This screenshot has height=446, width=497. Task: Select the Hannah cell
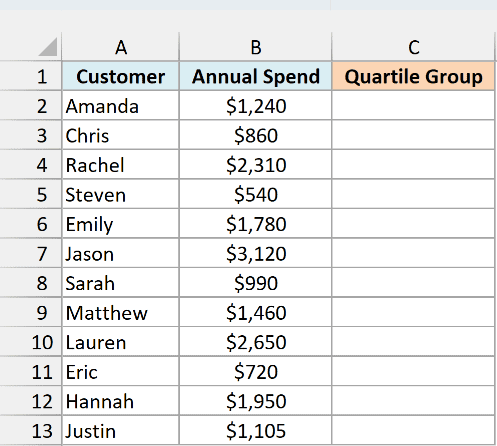tap(120, 401)
